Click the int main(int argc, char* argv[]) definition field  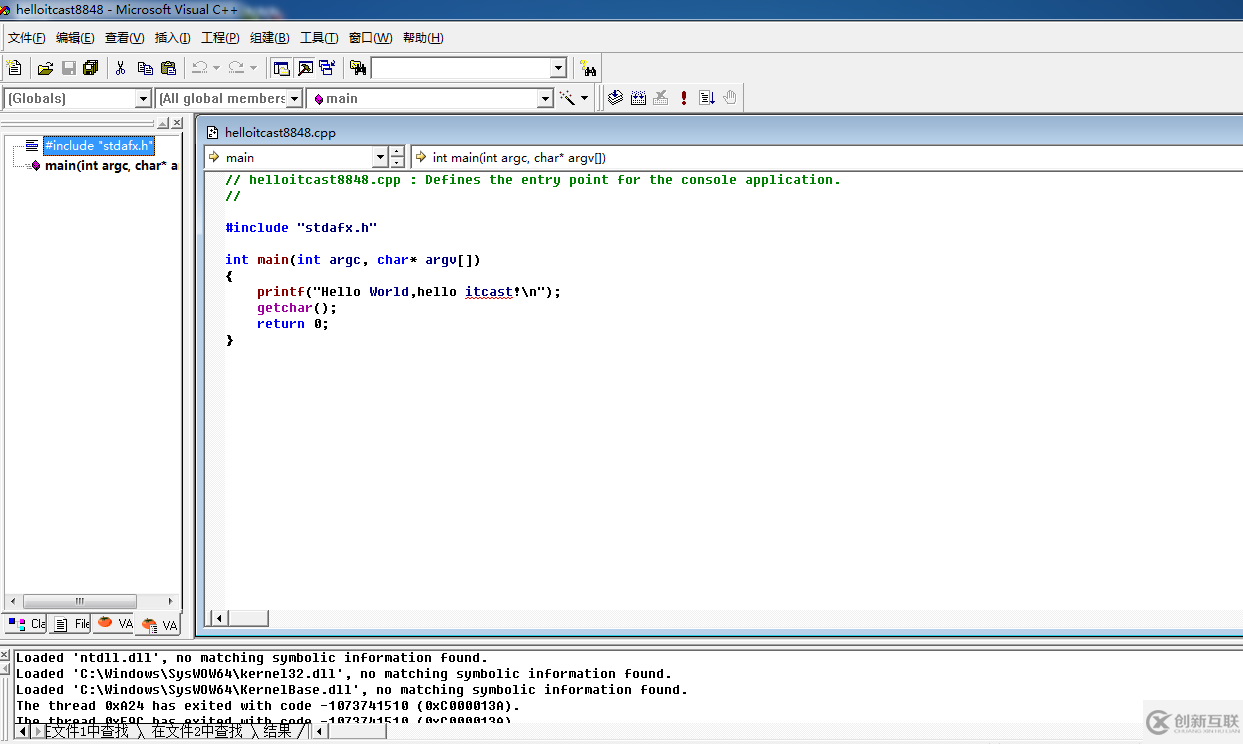coord(825,157)
